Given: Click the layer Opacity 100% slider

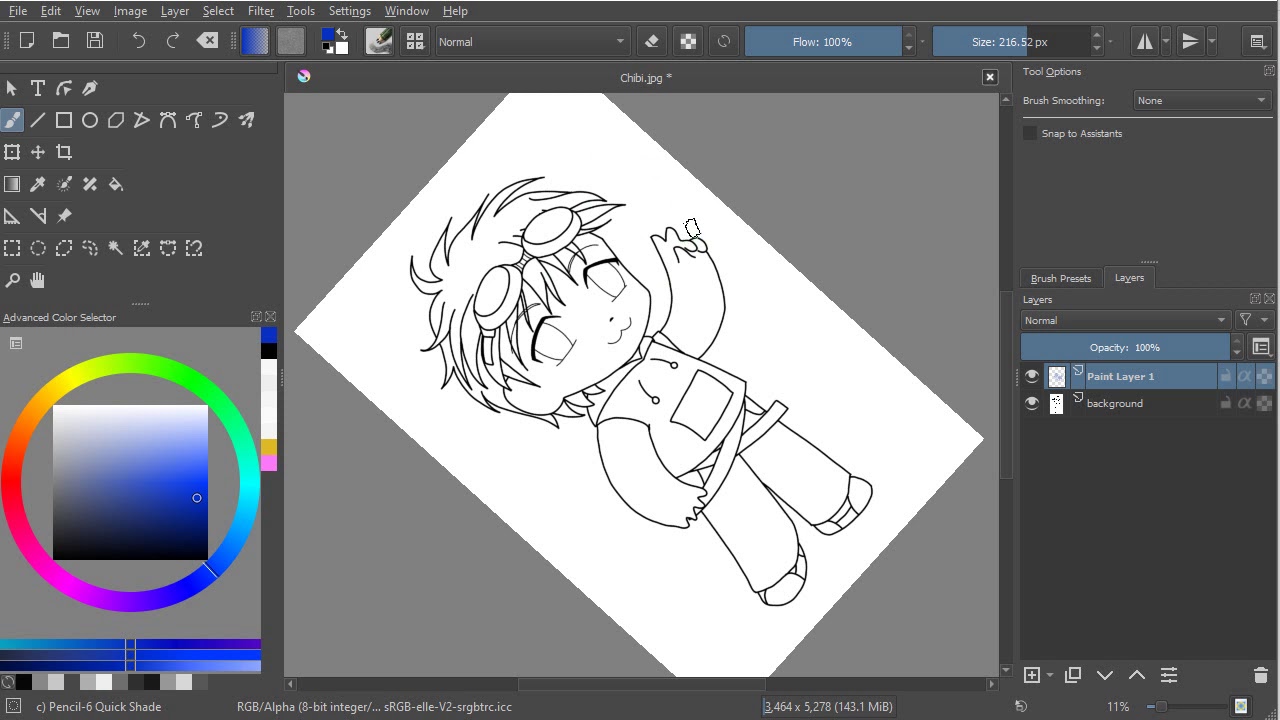Looking at the screenshot, I should (x=1125, y=347).
